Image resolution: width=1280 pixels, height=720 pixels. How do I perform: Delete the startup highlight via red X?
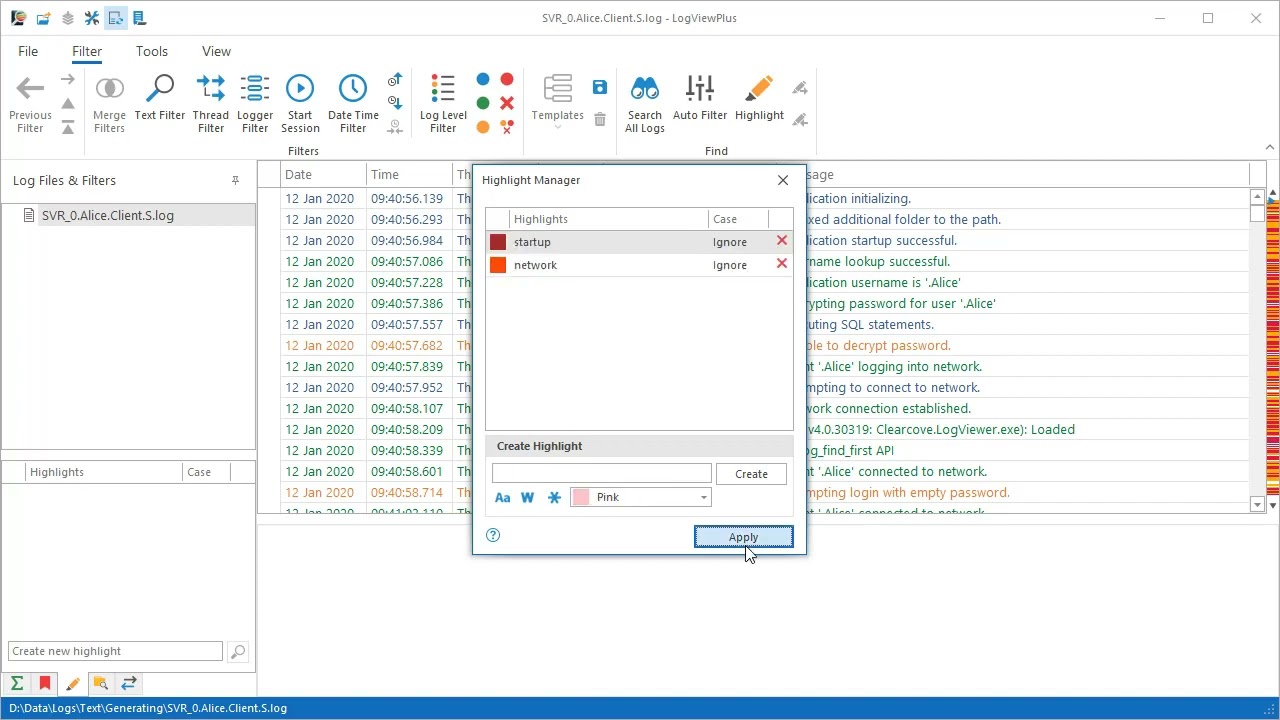click(x=782, y=241)
